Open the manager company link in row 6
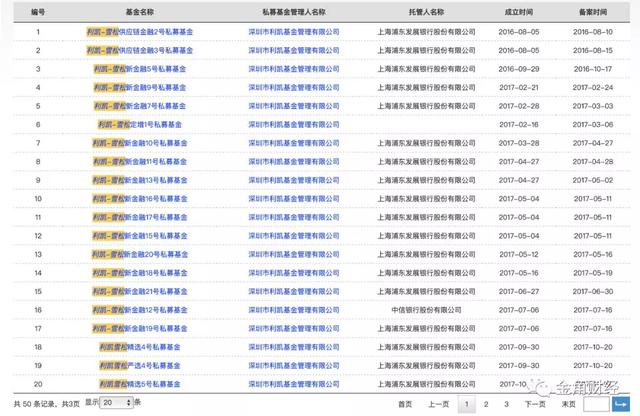This screenshot has height=416, width=640. click(294, 125)
